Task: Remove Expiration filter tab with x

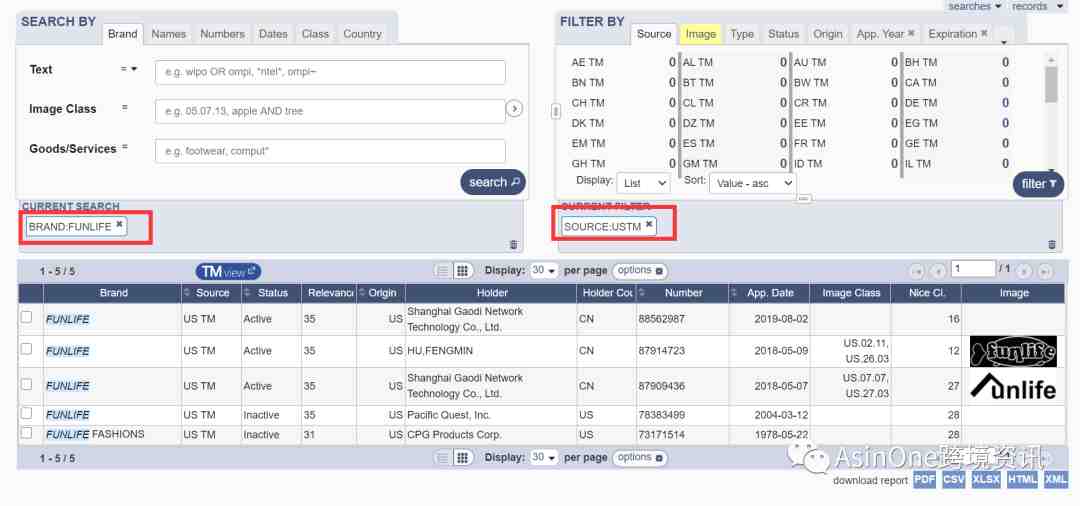Action: [984, 33]
